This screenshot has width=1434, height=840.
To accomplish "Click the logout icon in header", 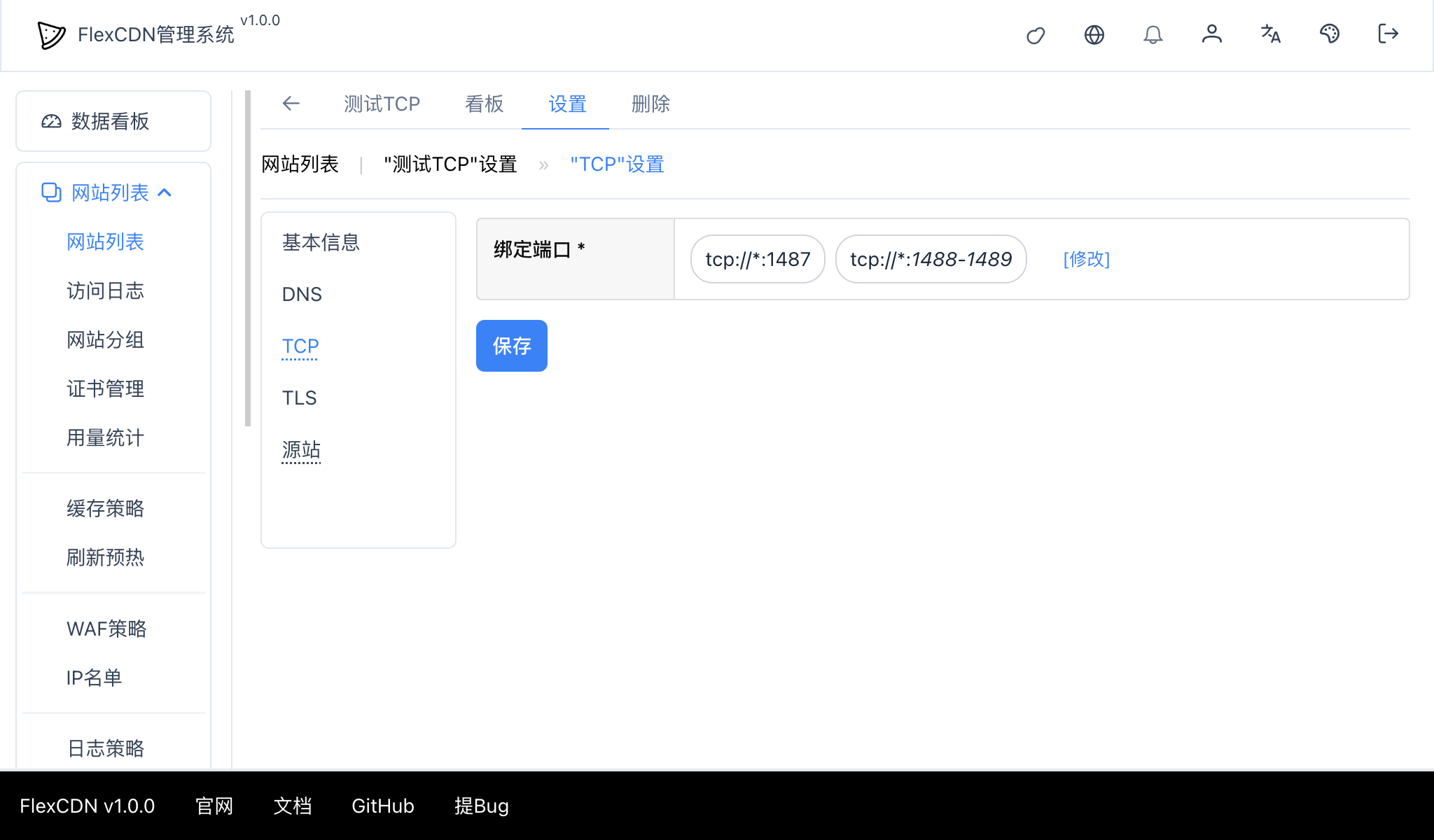I will click(x=1388, y=34).
